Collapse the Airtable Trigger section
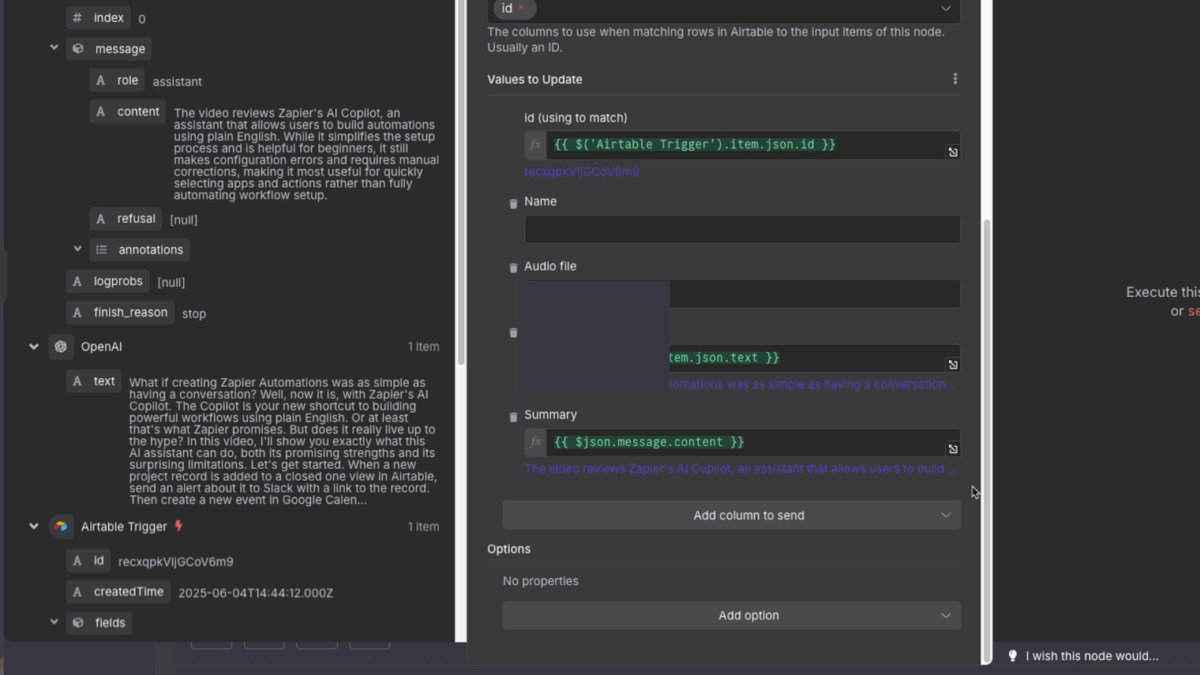This screenshot has height=675, width=1200. pyautogui.click(x=34, y=527)
